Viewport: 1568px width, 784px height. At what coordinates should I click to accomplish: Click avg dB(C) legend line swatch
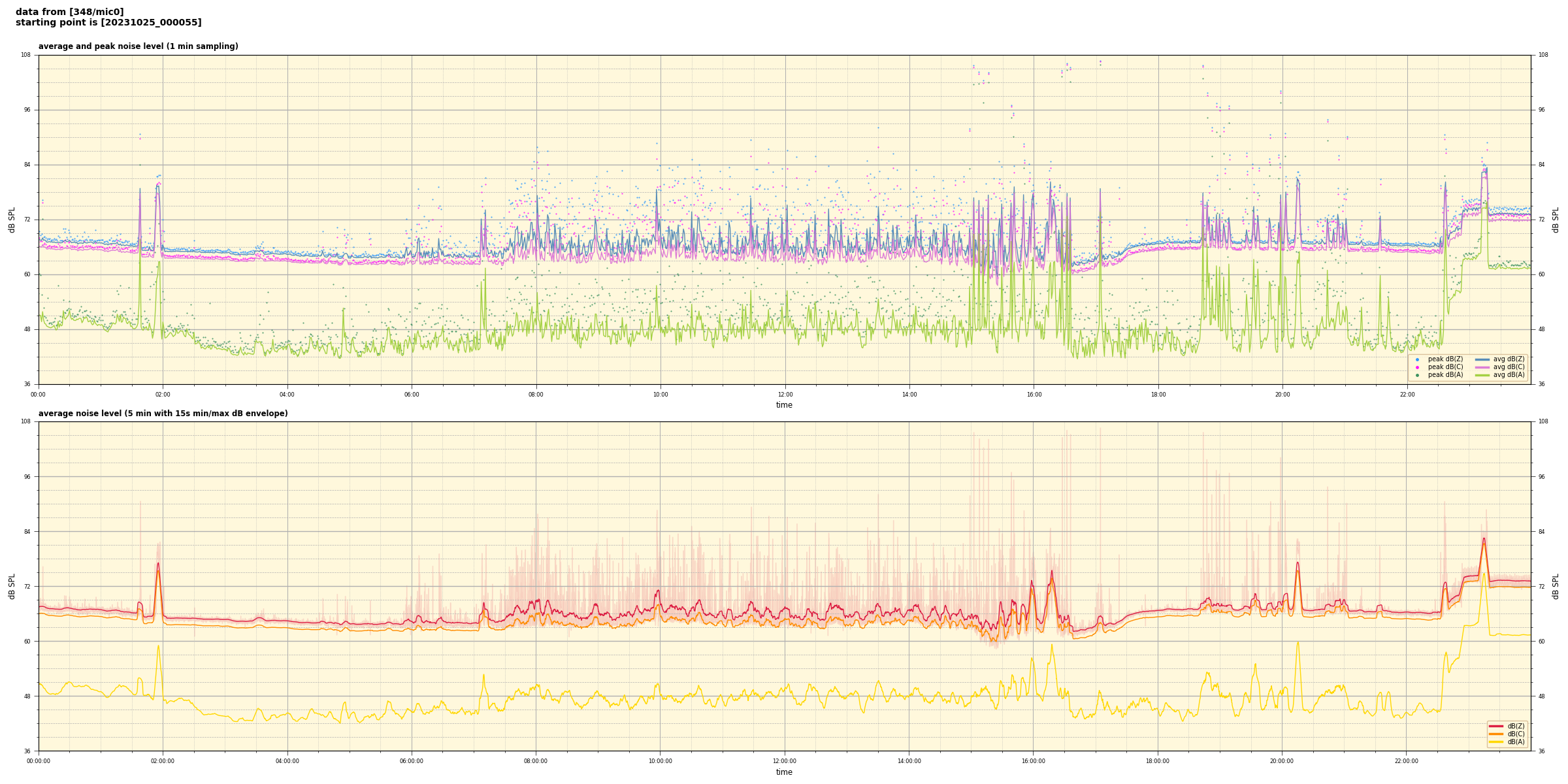coord(1482,367)
